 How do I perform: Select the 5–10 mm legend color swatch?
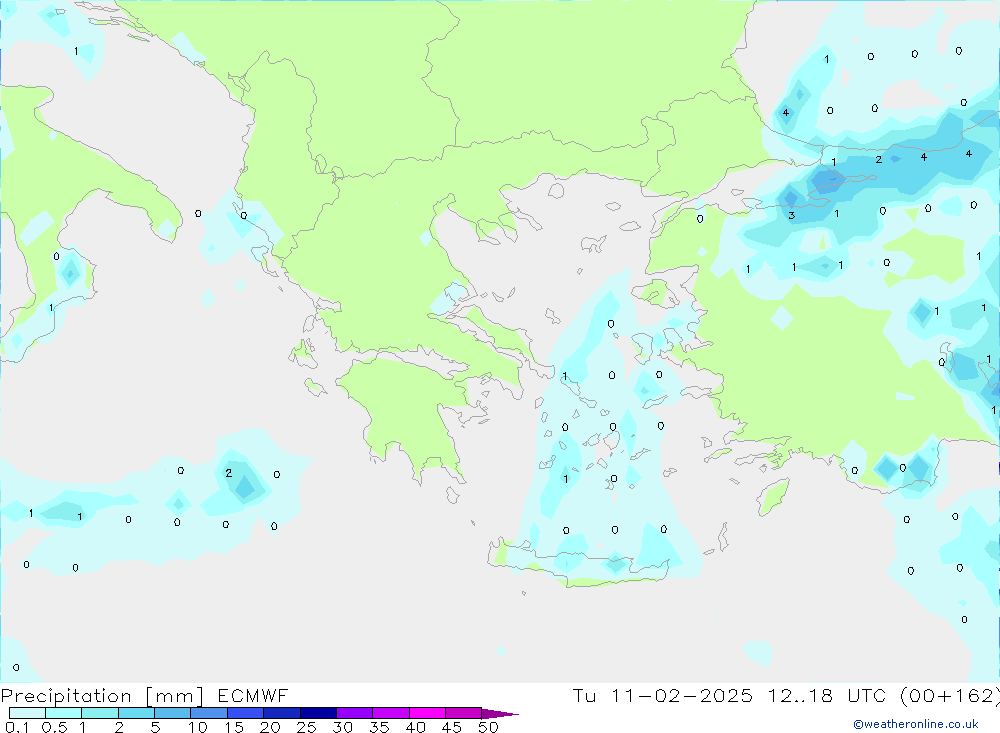172,713
